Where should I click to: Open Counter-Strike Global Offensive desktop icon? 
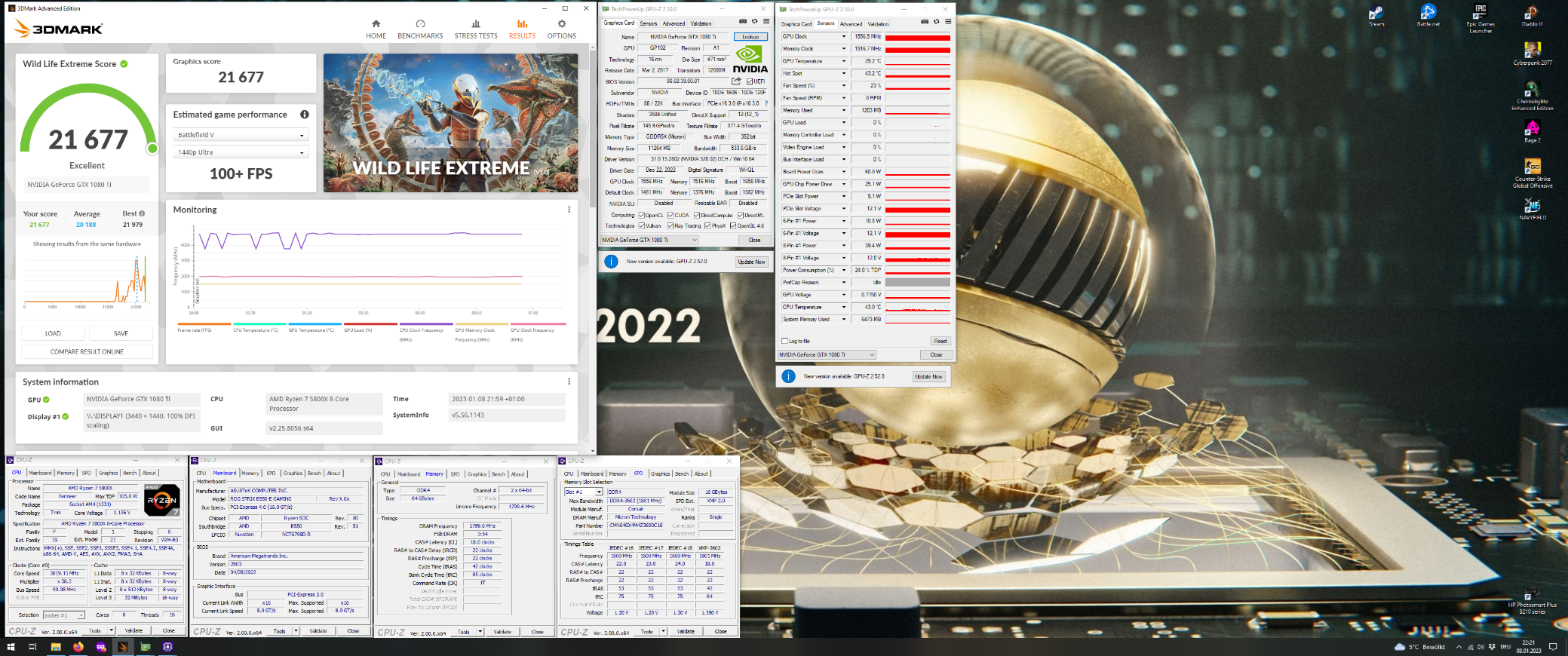coord(1533,173)
